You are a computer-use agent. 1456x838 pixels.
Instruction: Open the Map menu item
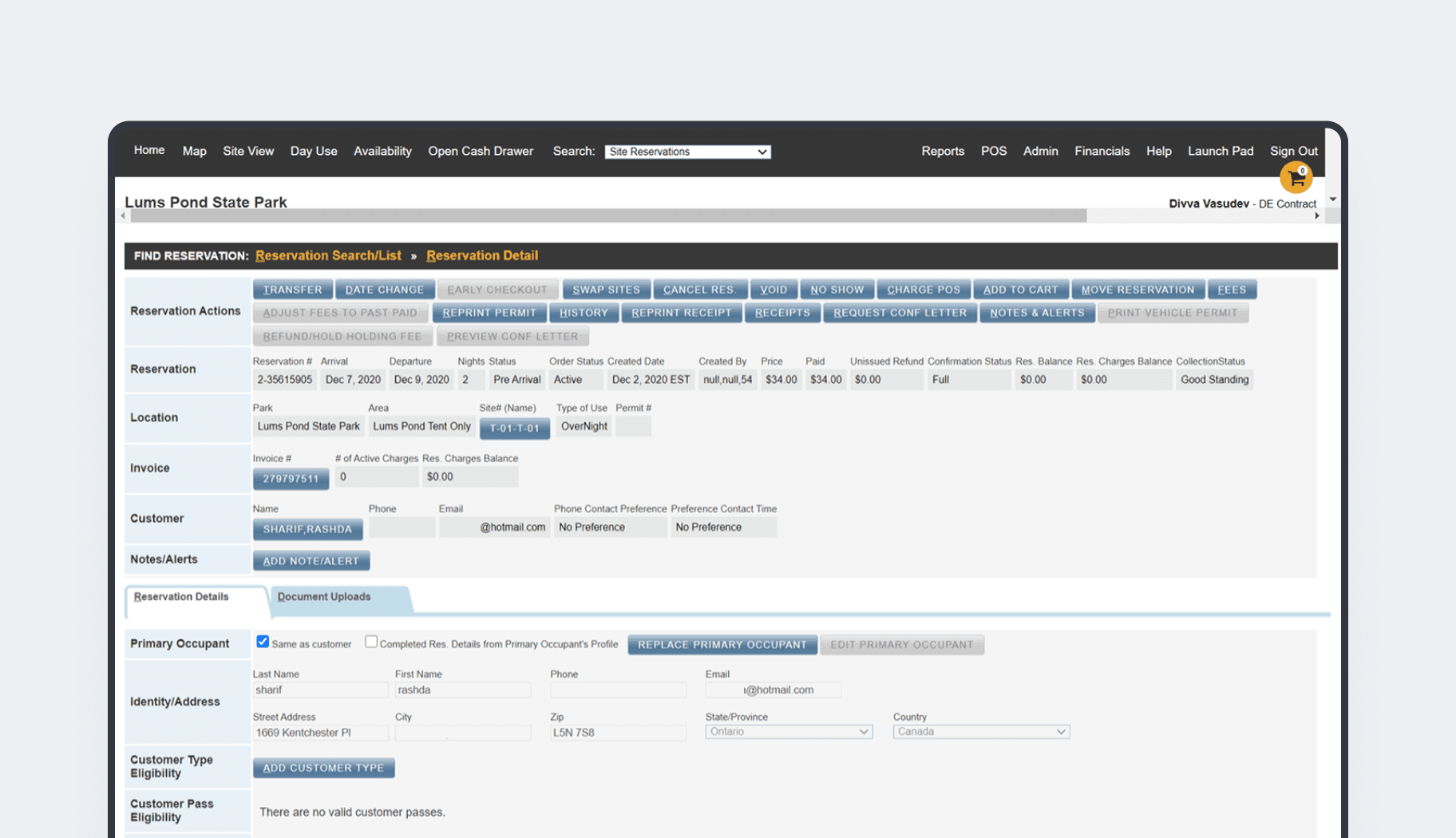pyautogui.click(x=194, y=151)
